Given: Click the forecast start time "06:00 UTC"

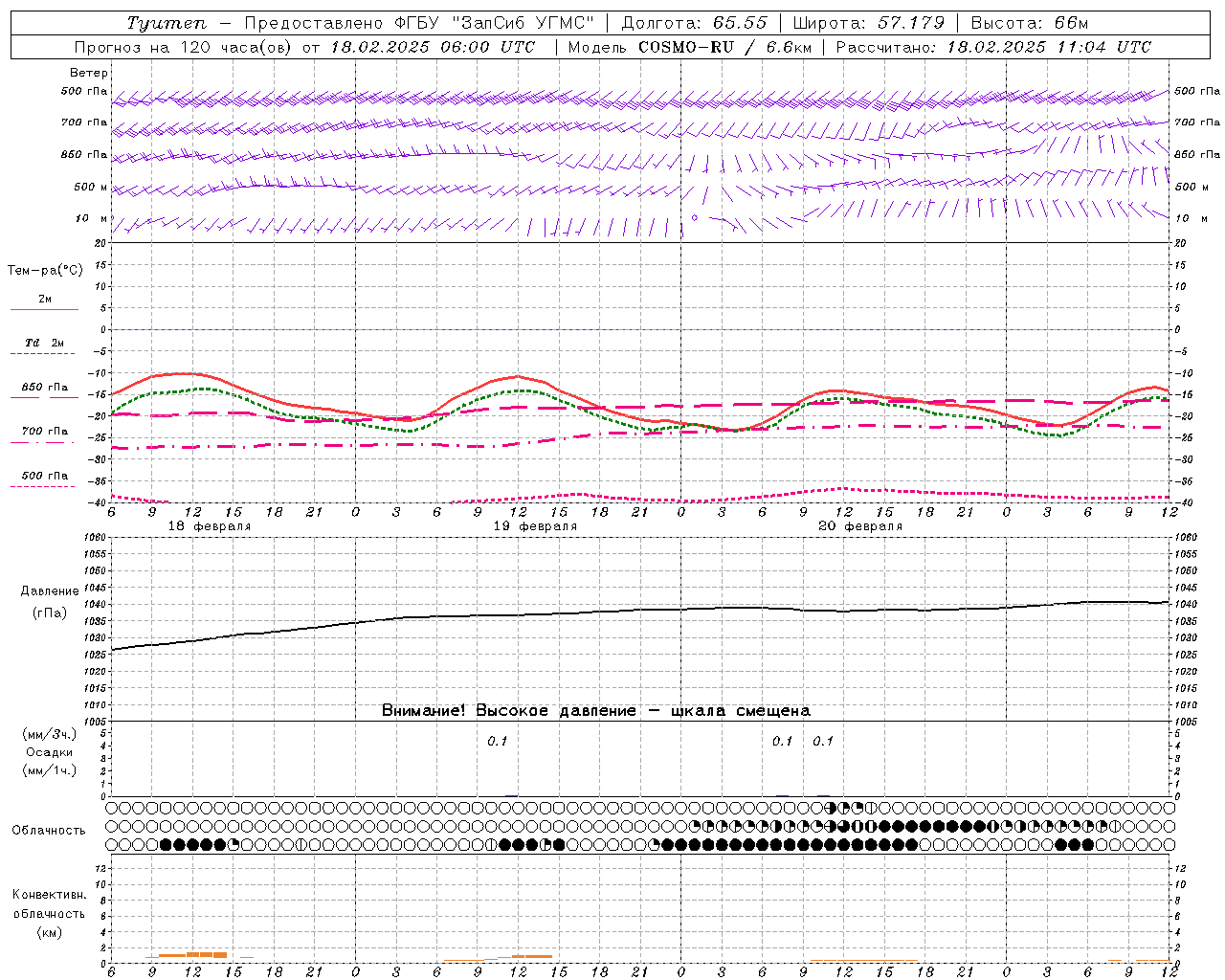Looking at the screenshot, I should [x=488, y=47].
